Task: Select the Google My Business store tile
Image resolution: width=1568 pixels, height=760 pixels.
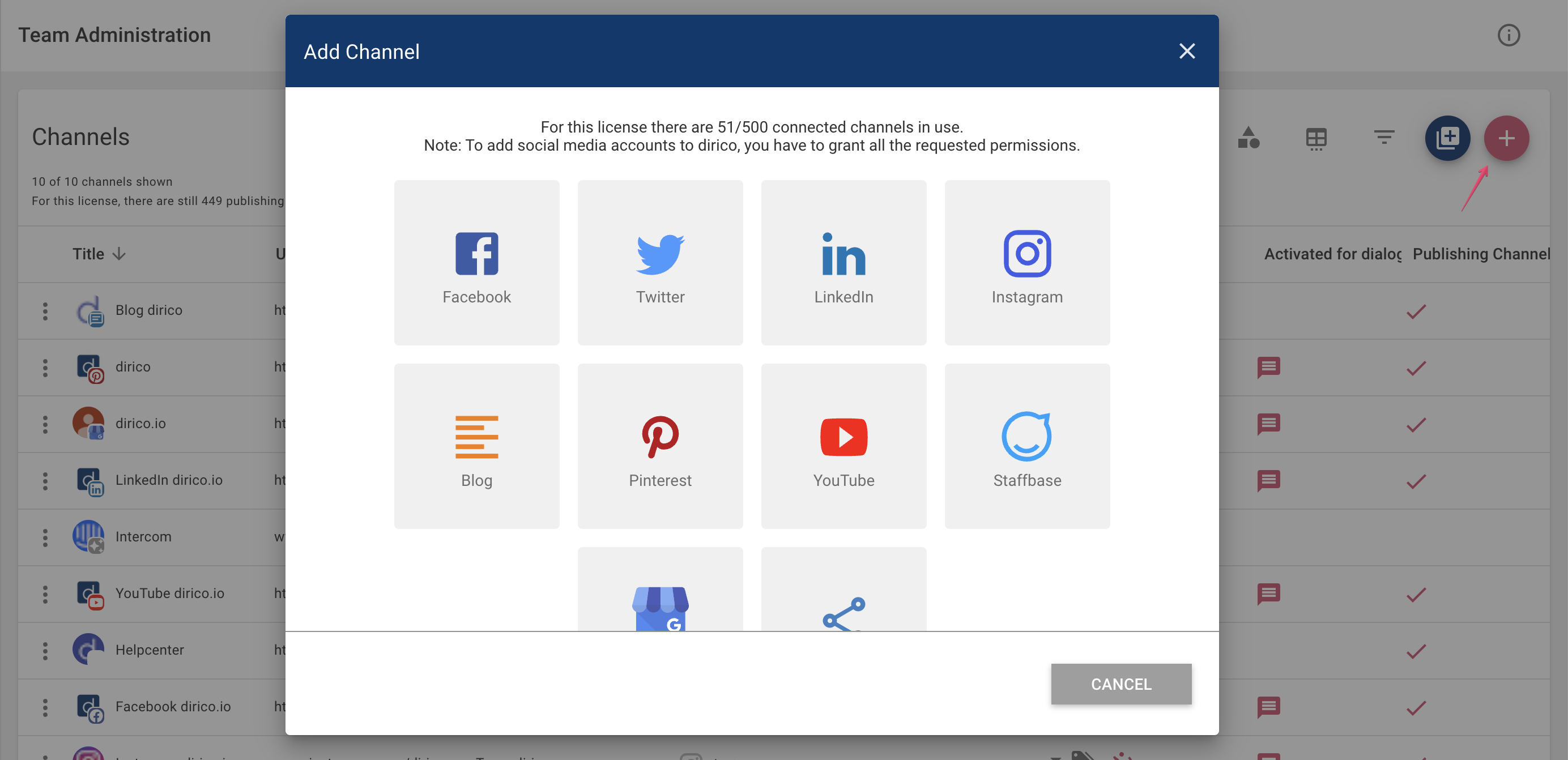Action: [x=660, y=589]
